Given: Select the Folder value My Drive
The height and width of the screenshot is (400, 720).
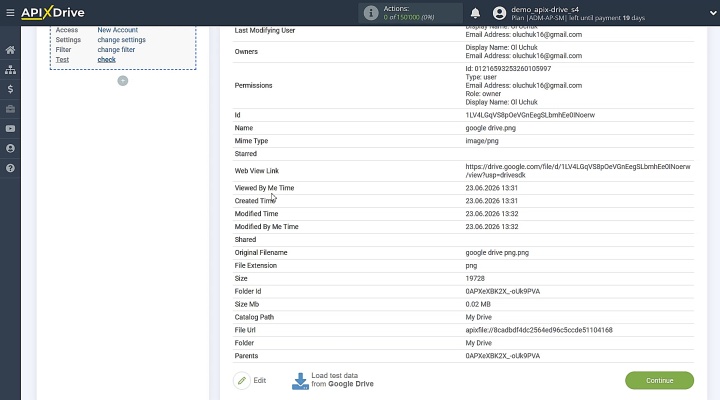Looking at the screenshot, I should point(478,343).
